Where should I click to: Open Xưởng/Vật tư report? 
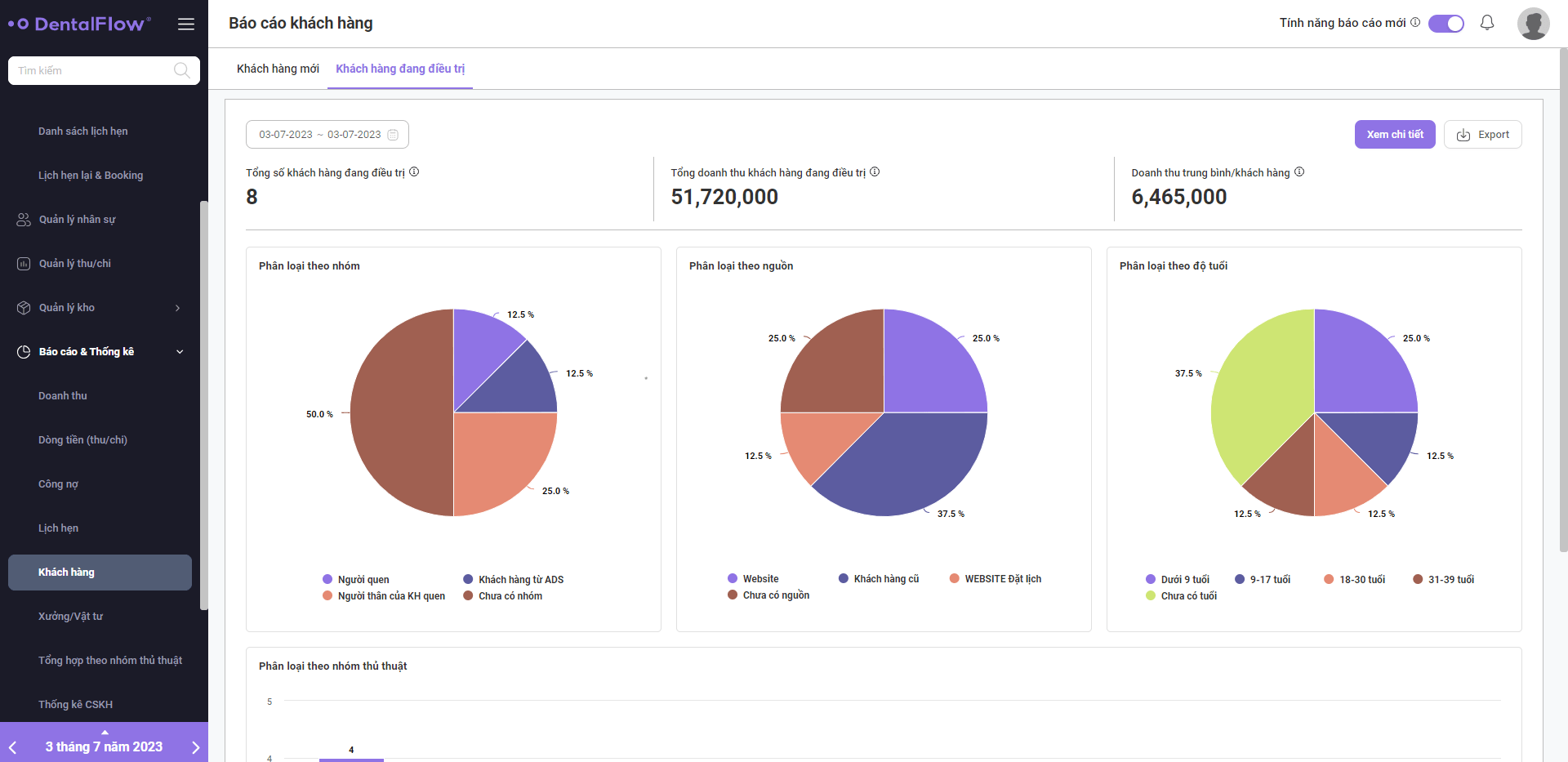pyautogui.click(x=70, y=617)
